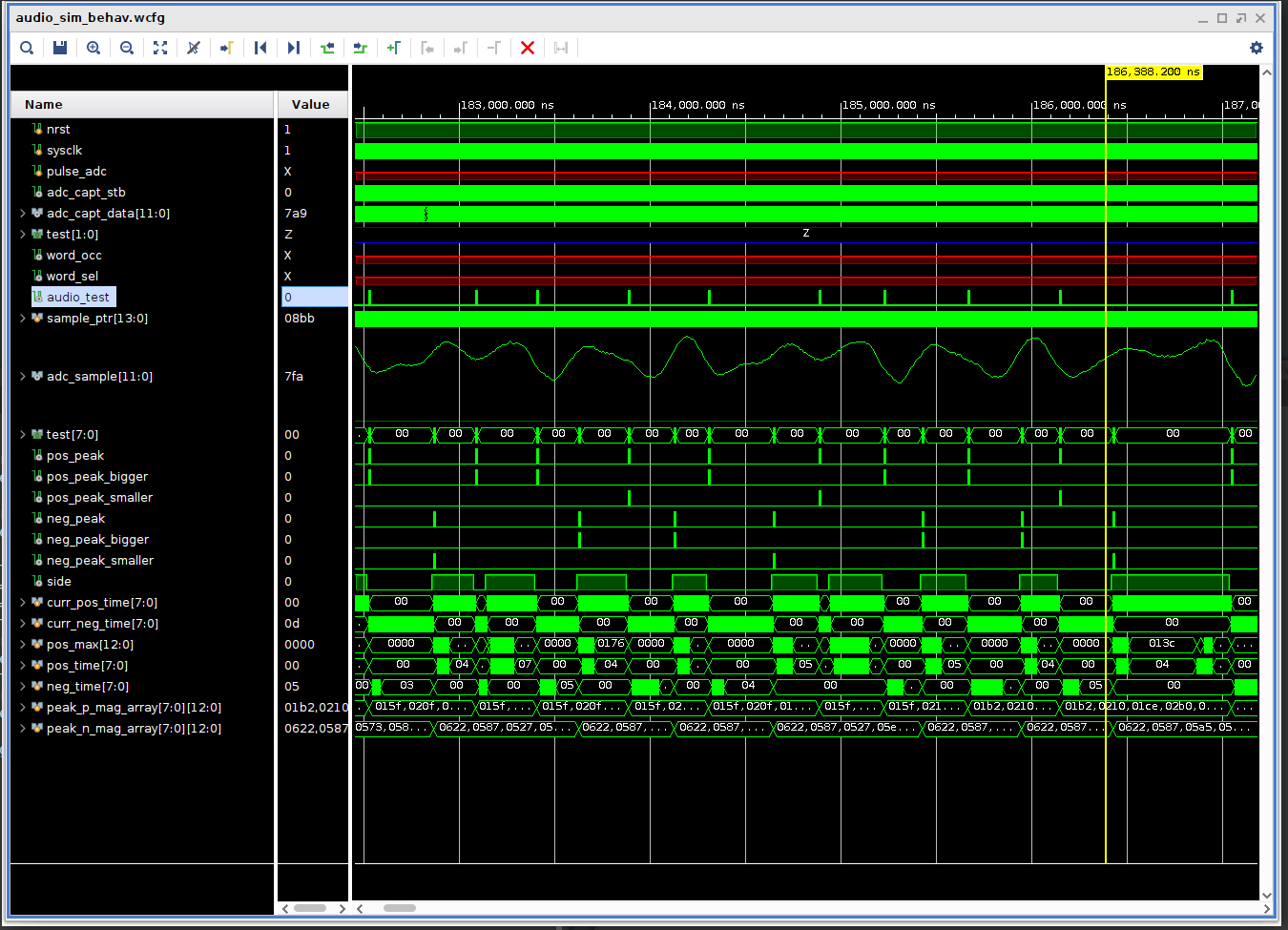Zoom in on the waveform

(x=93, y=48)
